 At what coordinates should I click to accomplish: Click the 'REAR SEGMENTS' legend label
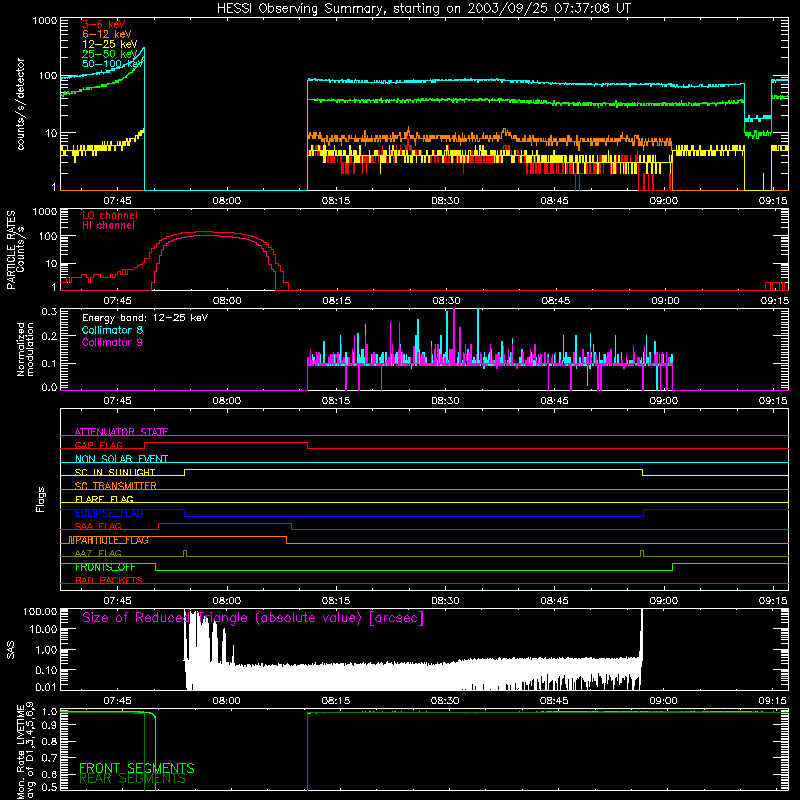[132, 779]
